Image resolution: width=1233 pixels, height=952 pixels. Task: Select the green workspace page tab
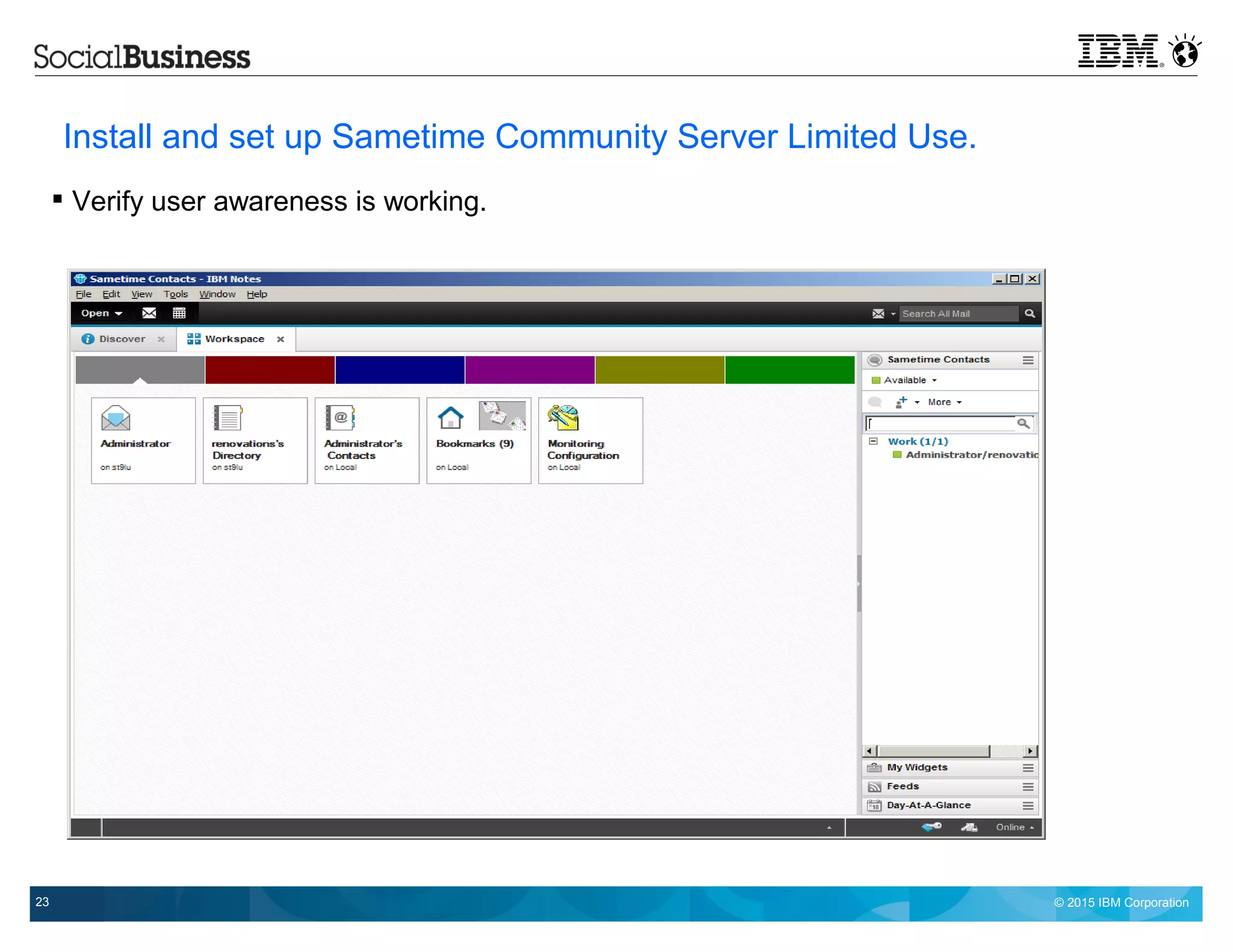point(790,369)
